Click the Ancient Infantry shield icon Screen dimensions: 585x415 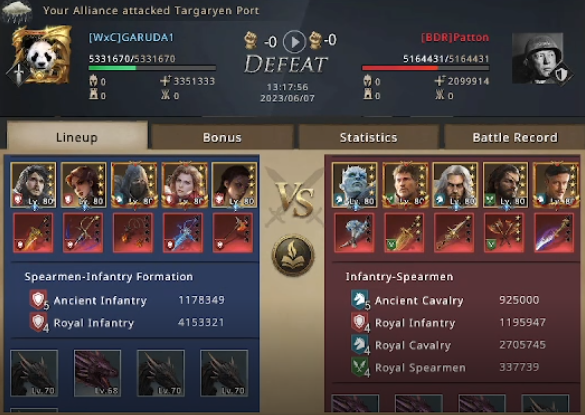pos(38,300)
